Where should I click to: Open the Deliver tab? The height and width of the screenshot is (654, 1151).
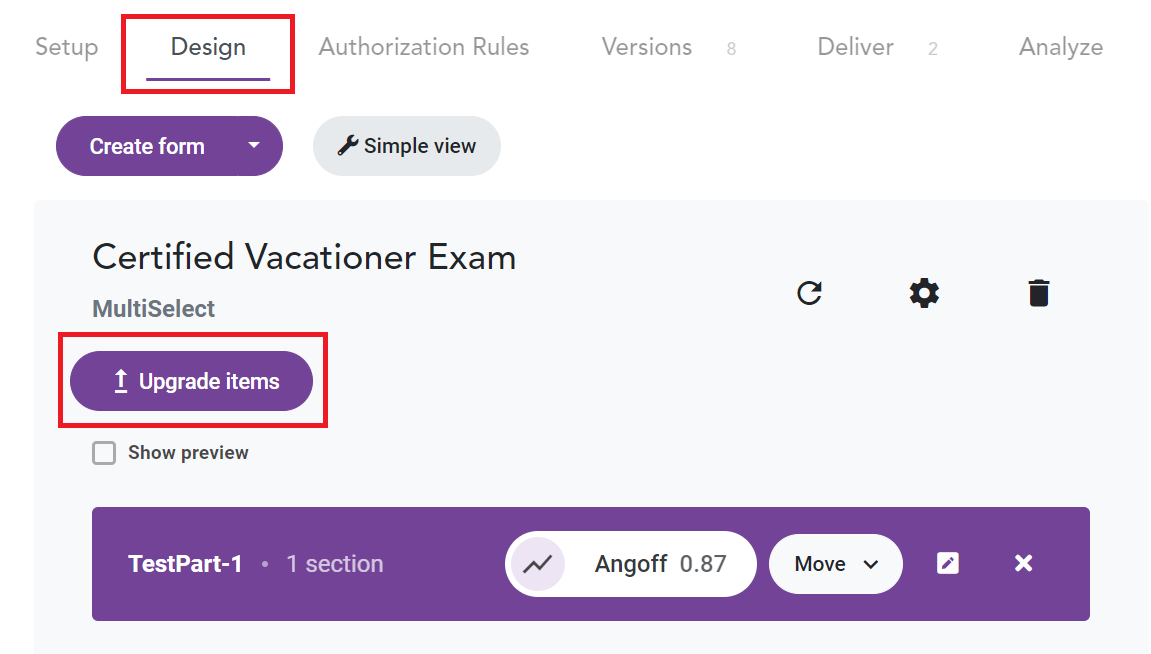point(855,47)
